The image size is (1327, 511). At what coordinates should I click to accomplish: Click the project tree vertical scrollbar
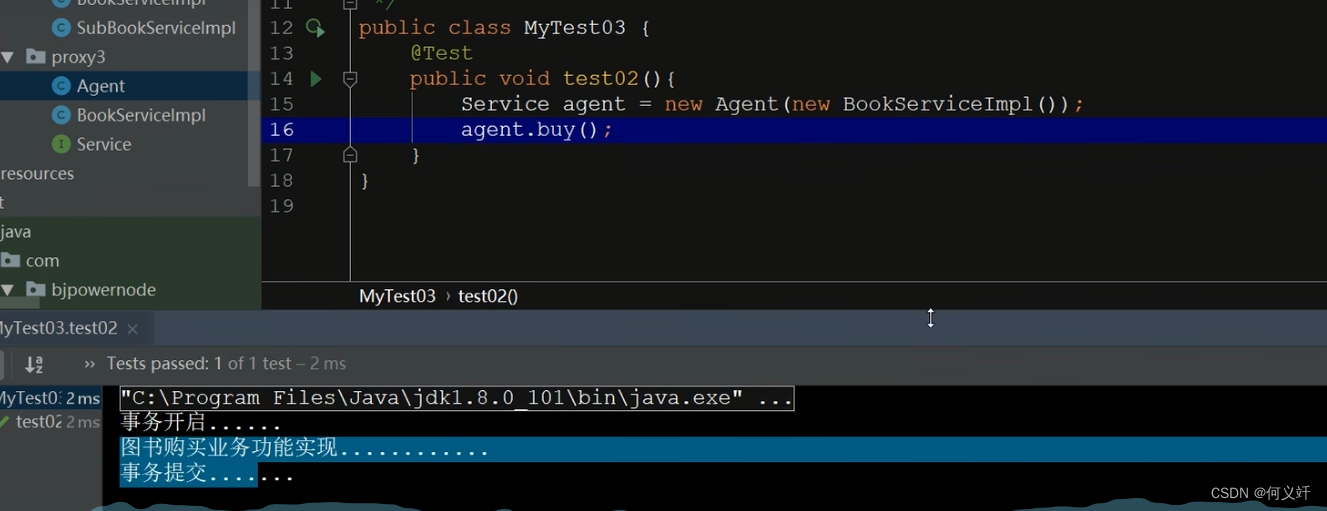(x=254, y=93)
